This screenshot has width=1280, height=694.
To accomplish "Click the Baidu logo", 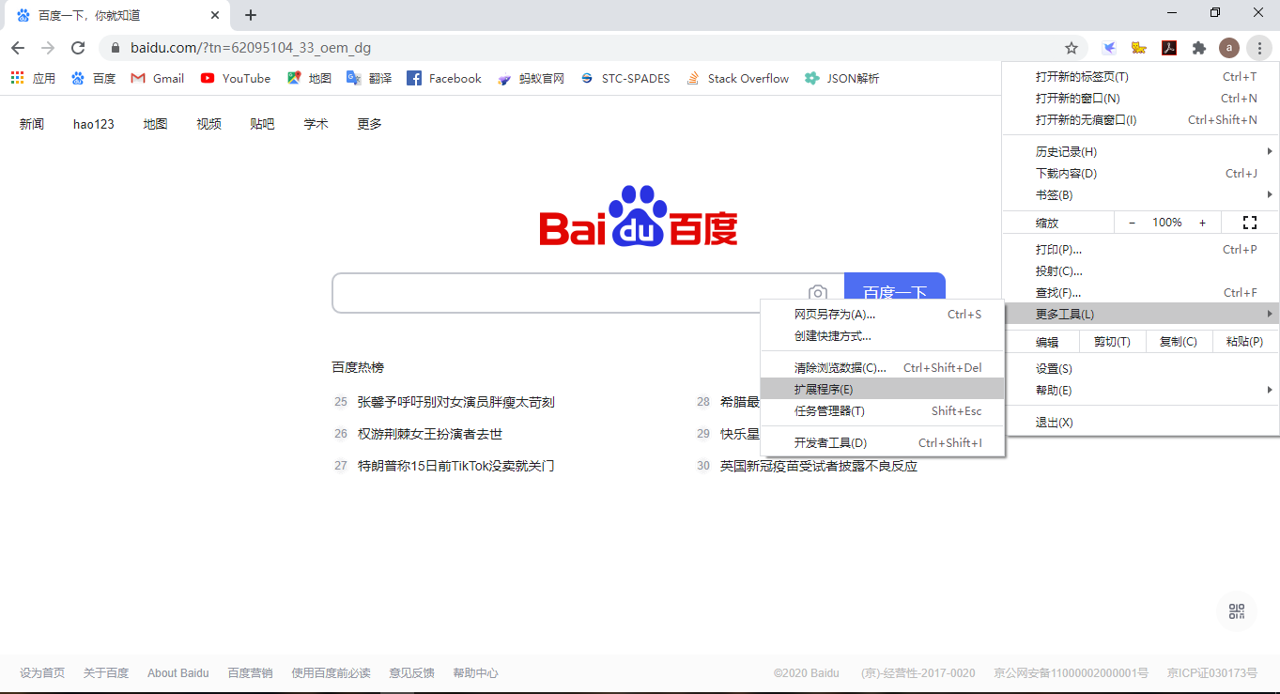I will [639, 216].
